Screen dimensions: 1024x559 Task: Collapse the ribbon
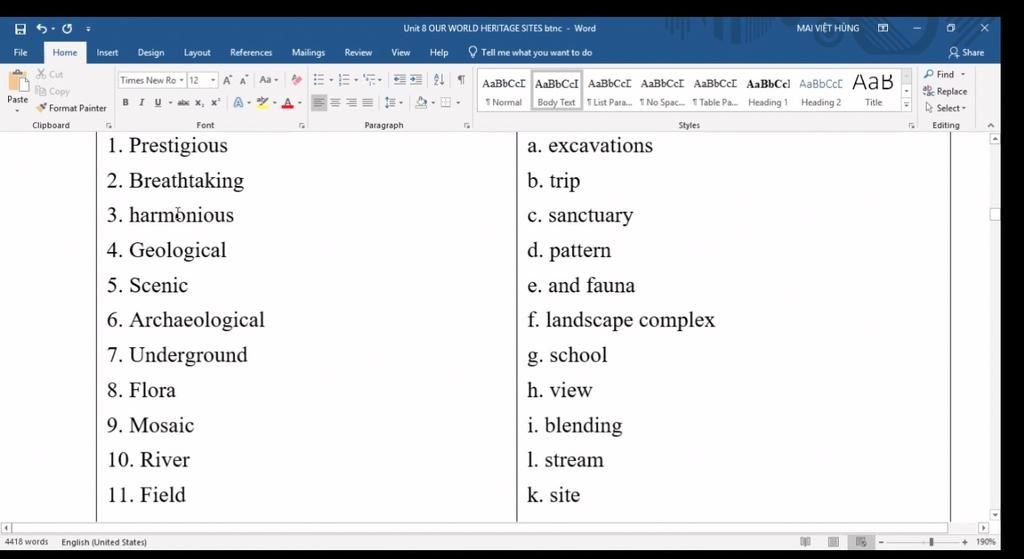991,125
